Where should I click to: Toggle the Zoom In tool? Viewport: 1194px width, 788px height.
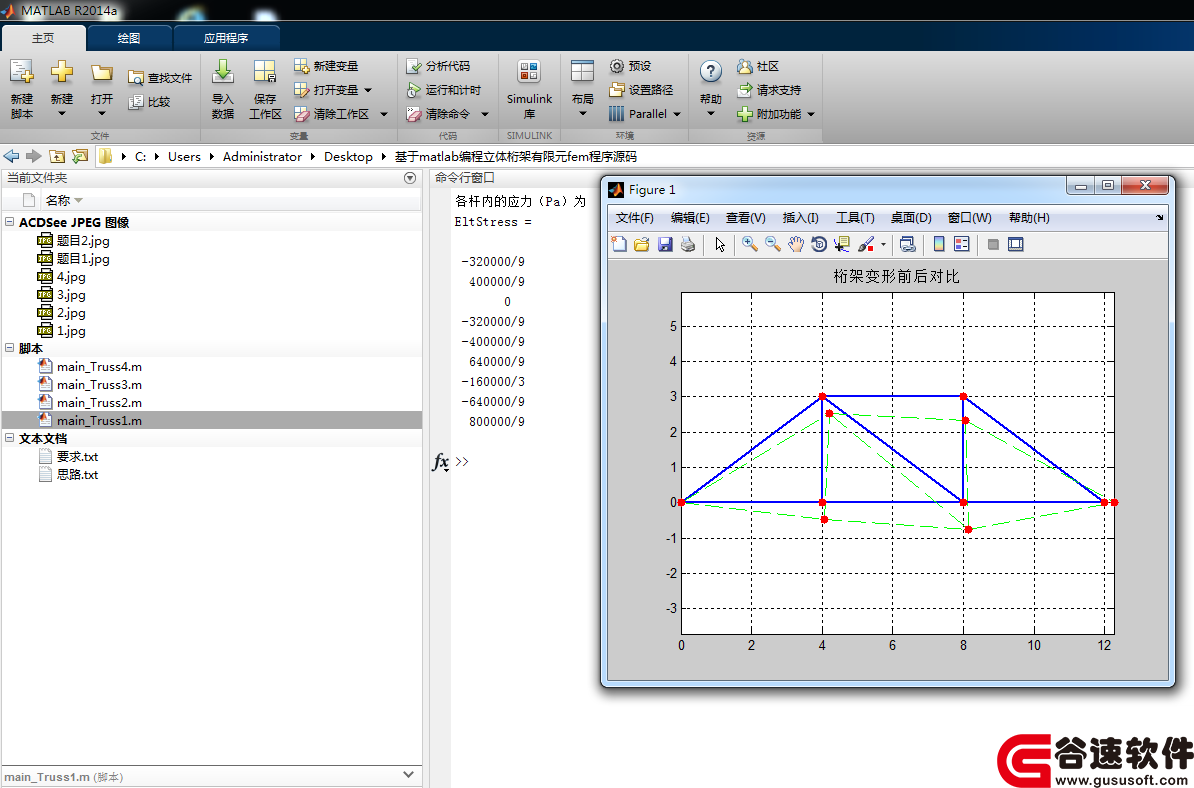coord(750,244)
